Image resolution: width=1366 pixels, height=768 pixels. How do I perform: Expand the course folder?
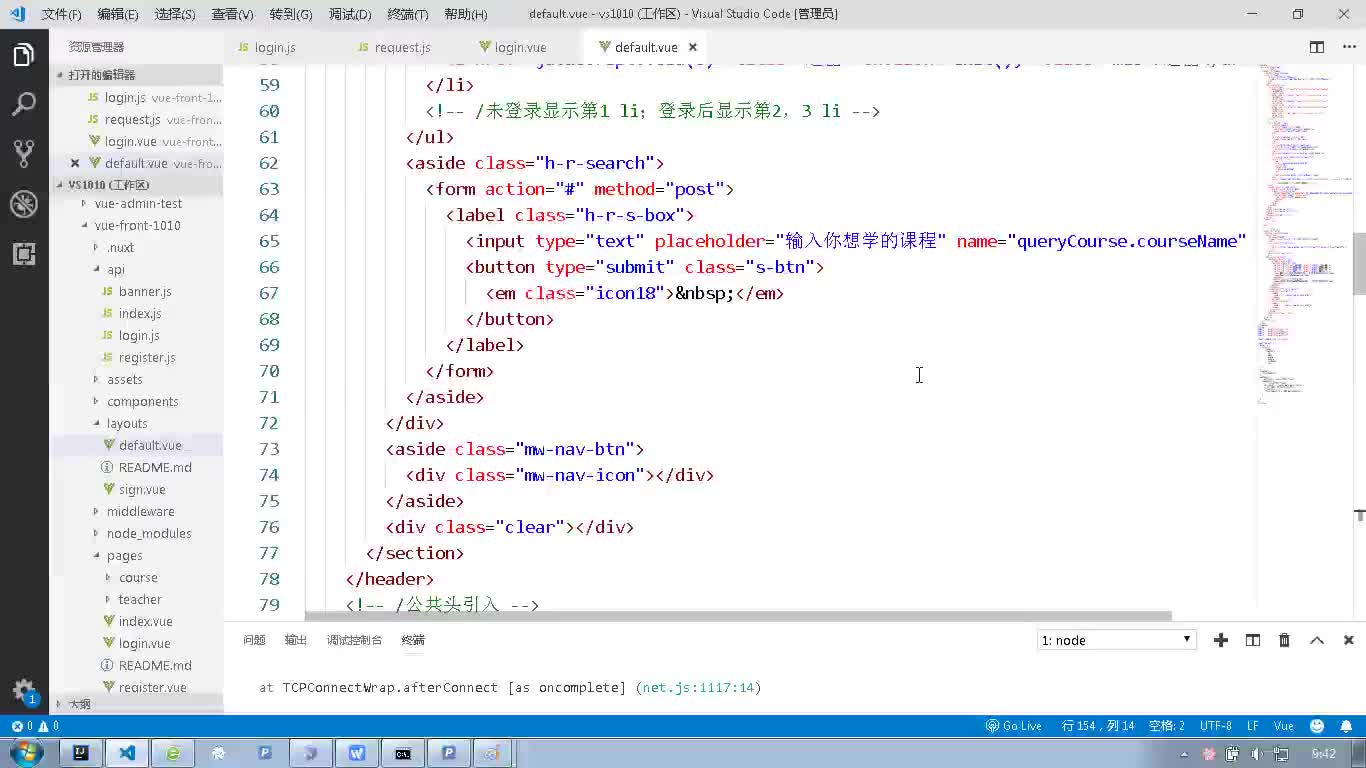tap(136, 577)
